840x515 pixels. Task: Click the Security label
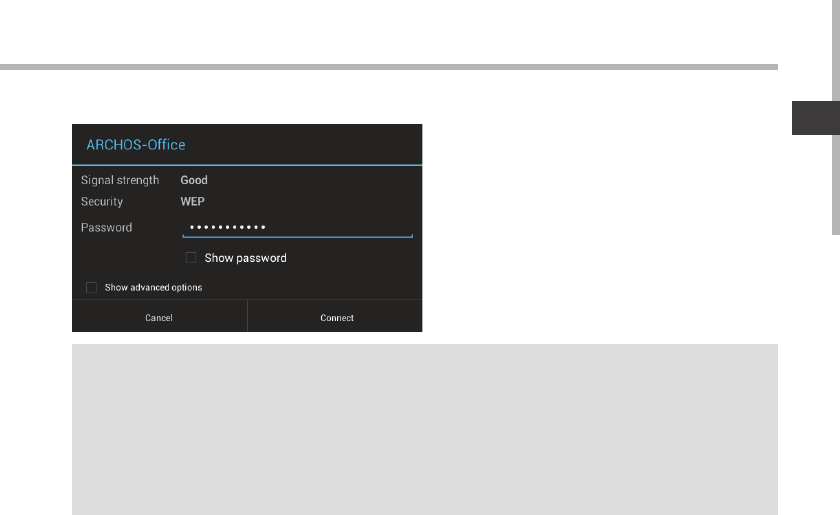click(102, 202)
